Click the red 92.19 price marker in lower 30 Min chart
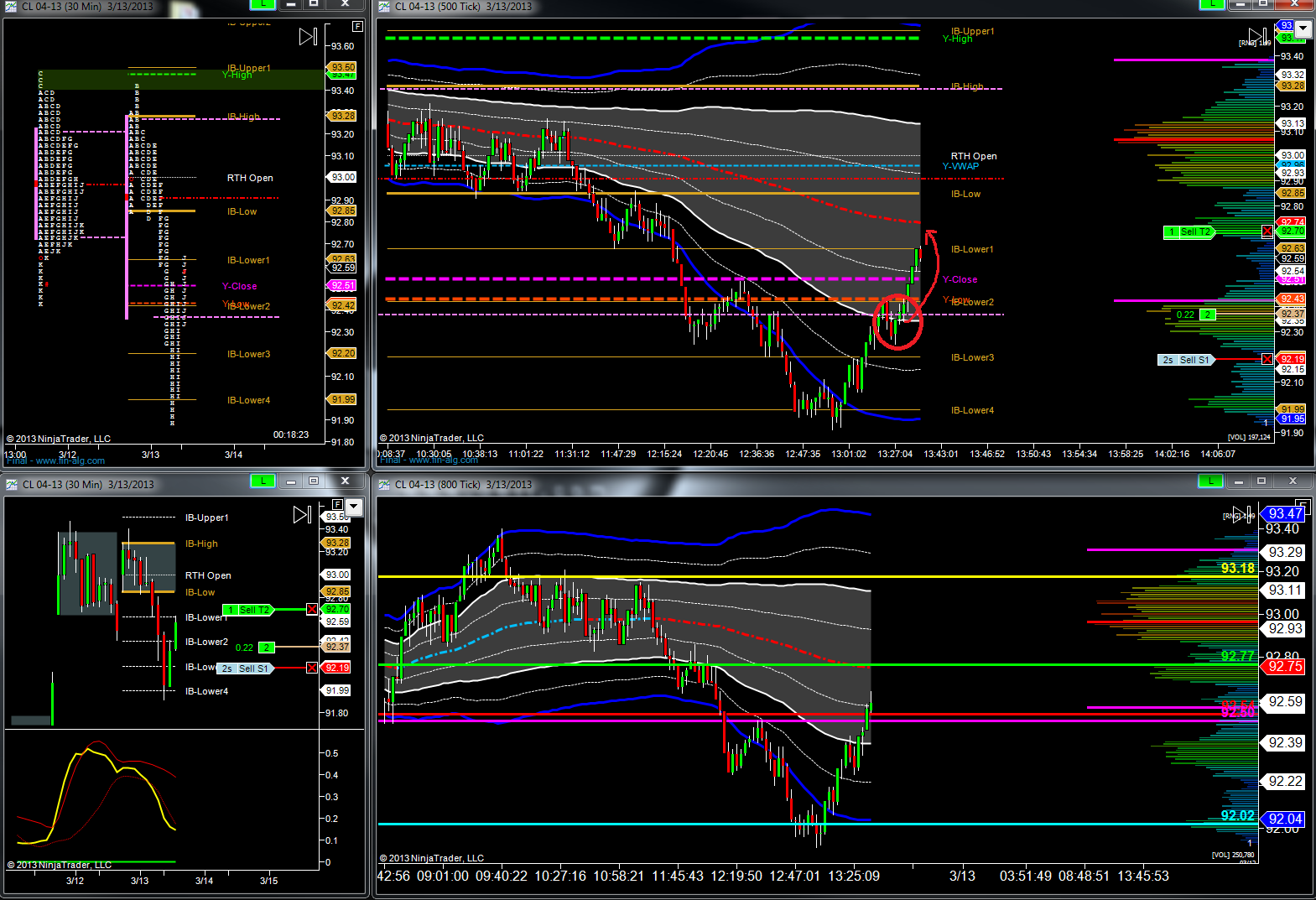The width and height of the screenshot is (1316, 900). [x=337, y=668]
